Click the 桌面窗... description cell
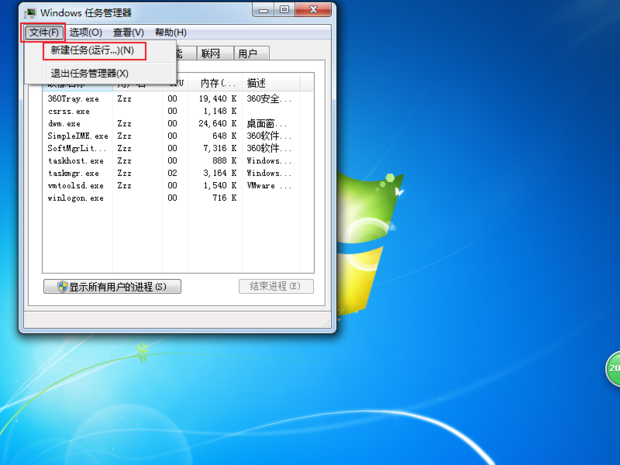The image size is (620, 465). [267, 124]
